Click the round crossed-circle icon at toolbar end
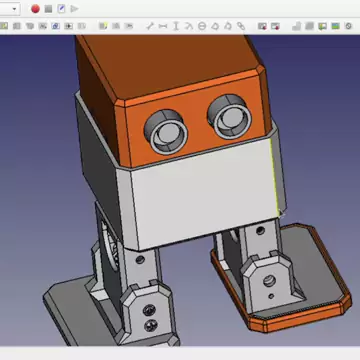This screenshot has width=360, height=360. (x=348, y=26)
